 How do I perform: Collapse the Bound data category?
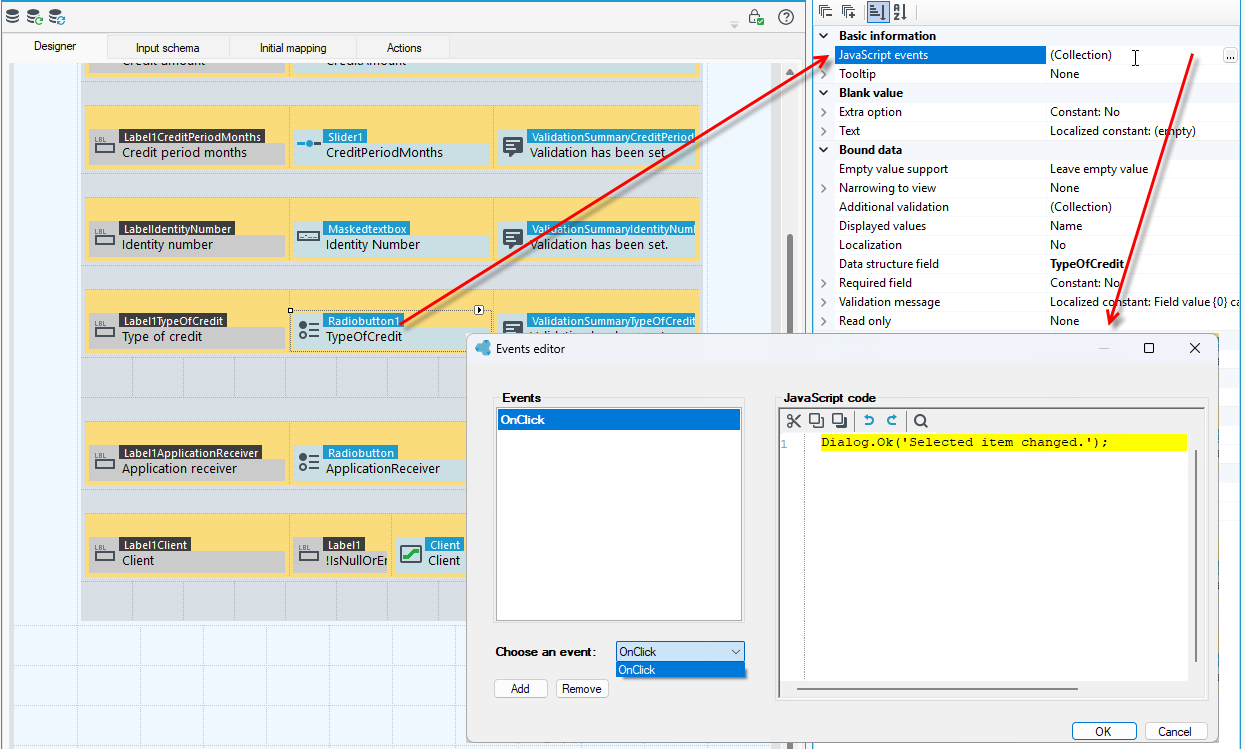[x=824, y=150]
